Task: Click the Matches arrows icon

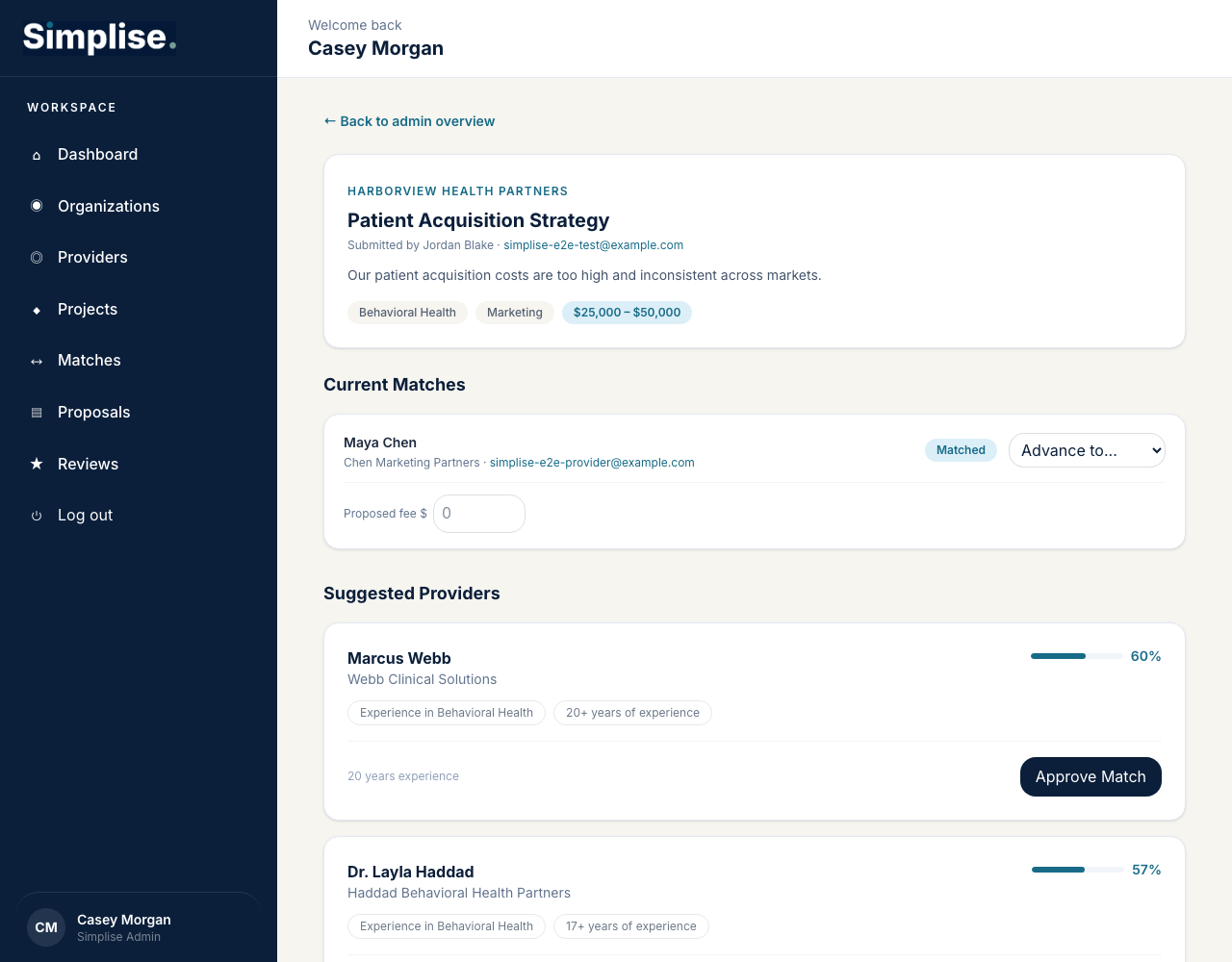Action: [x=37, y=361]
